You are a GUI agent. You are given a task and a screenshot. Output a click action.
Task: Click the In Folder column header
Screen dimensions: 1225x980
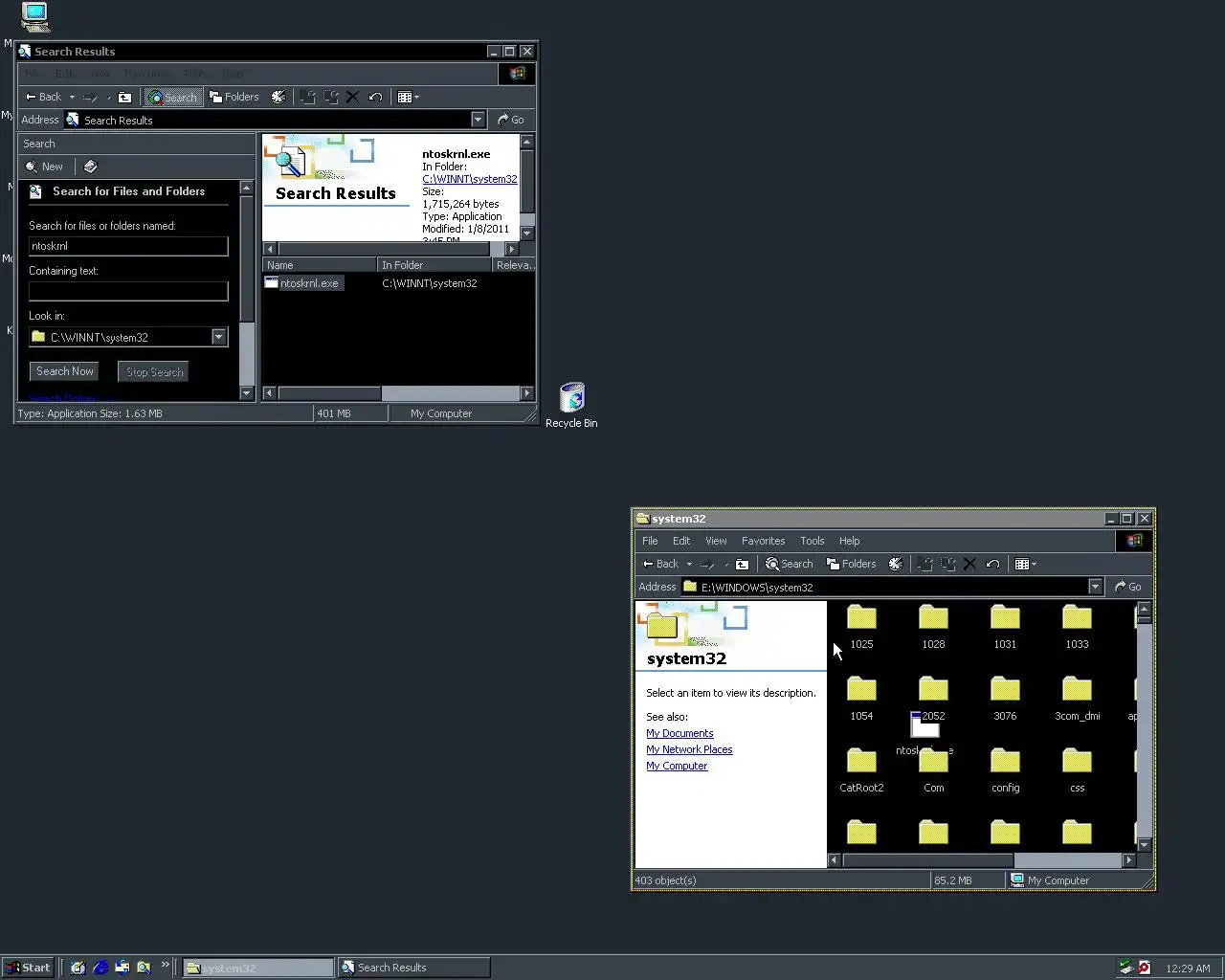(x=434, y=265)
